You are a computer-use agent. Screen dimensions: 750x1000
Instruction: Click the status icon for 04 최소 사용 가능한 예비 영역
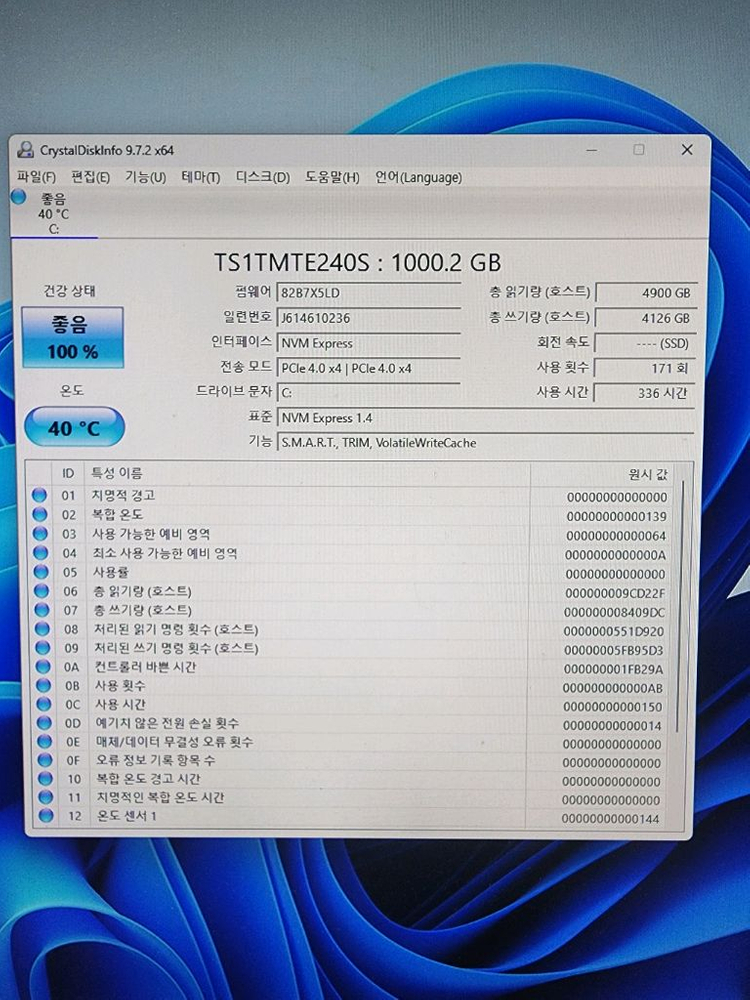(x=41, y=552)
